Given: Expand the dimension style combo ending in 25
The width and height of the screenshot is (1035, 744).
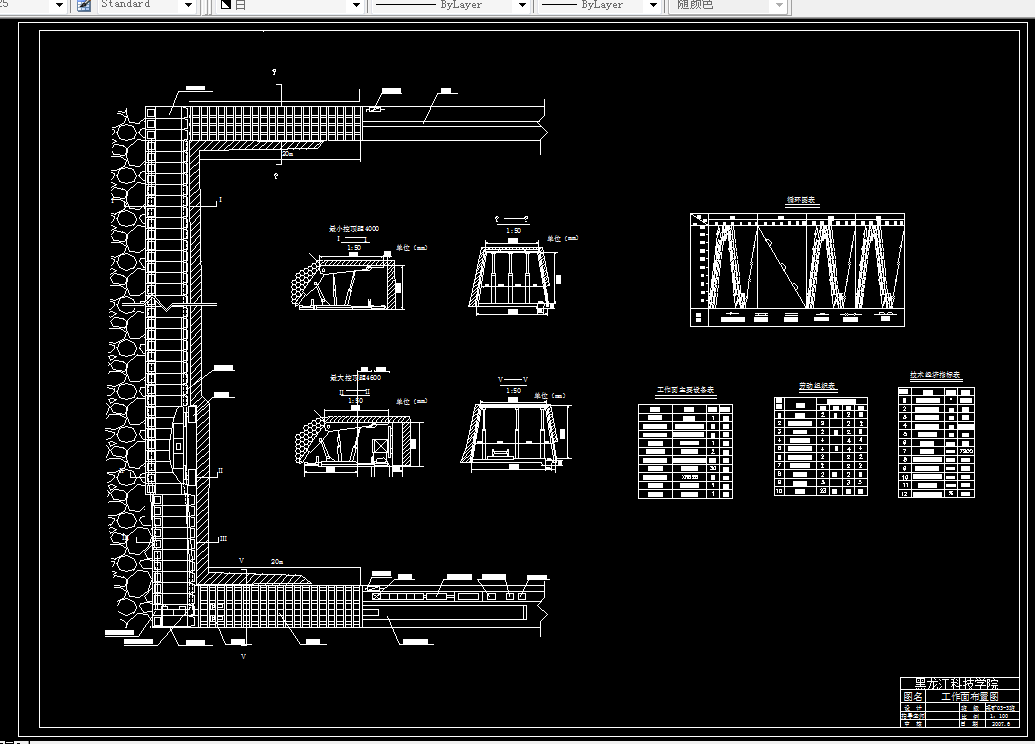Looking at the screenshot, I should pos(59,5).
